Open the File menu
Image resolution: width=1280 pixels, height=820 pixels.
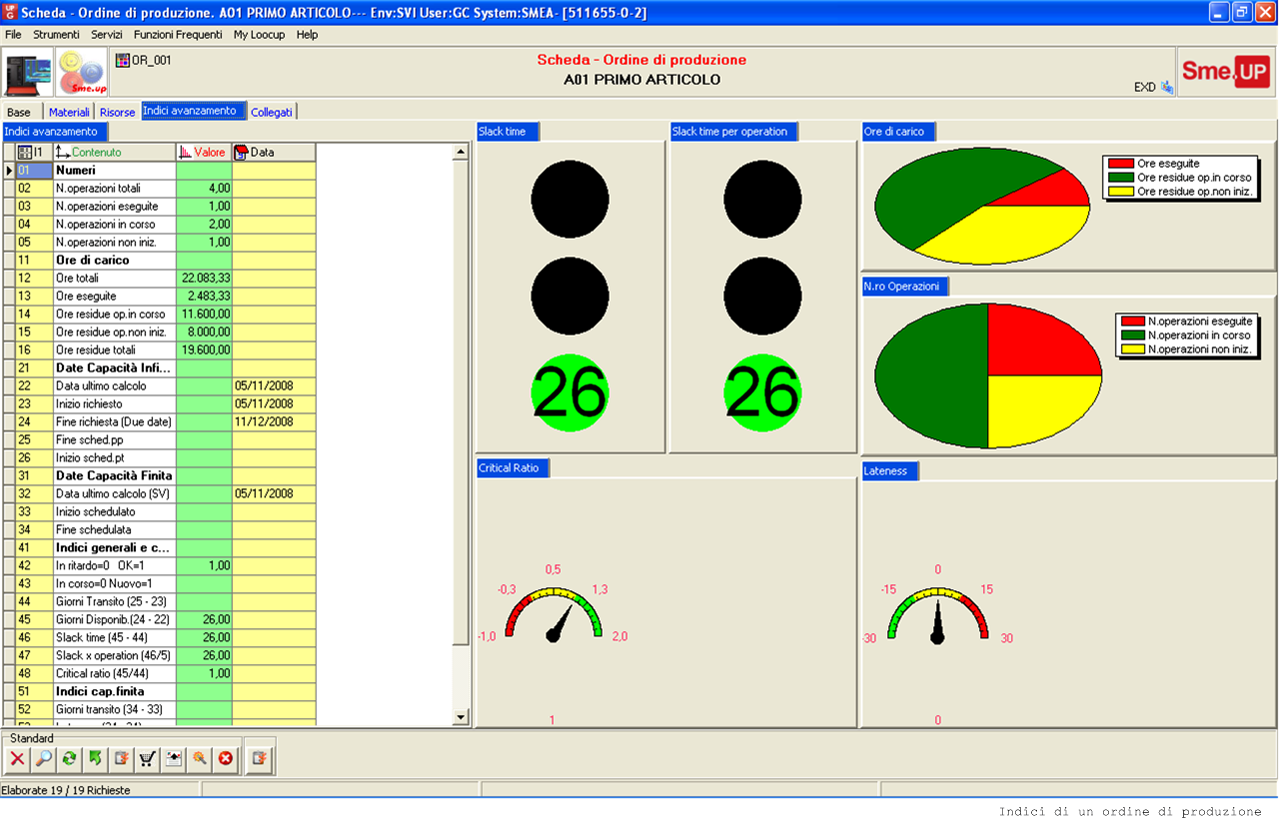click(x=13, y=34)
